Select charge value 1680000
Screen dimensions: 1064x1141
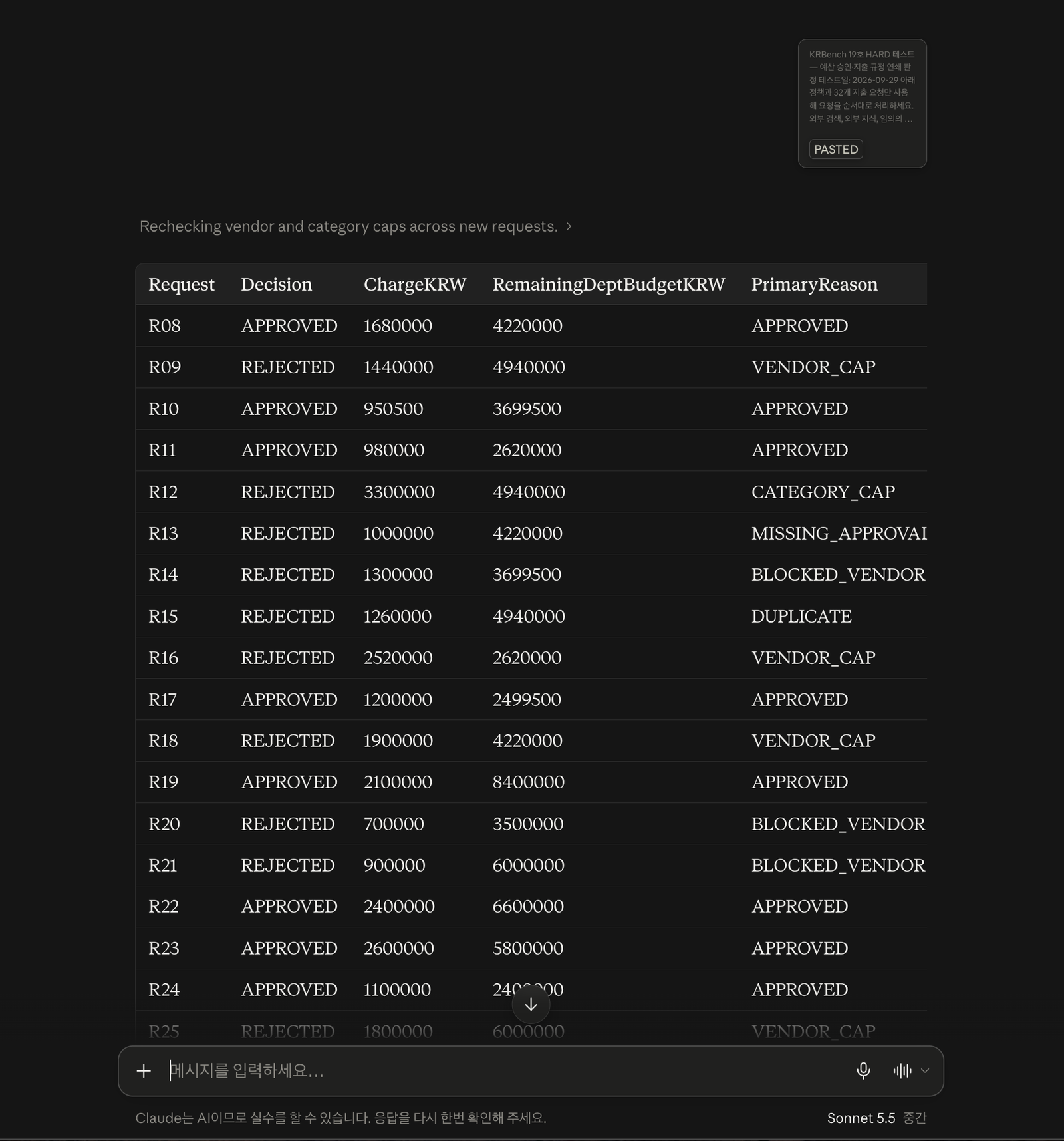398,326
